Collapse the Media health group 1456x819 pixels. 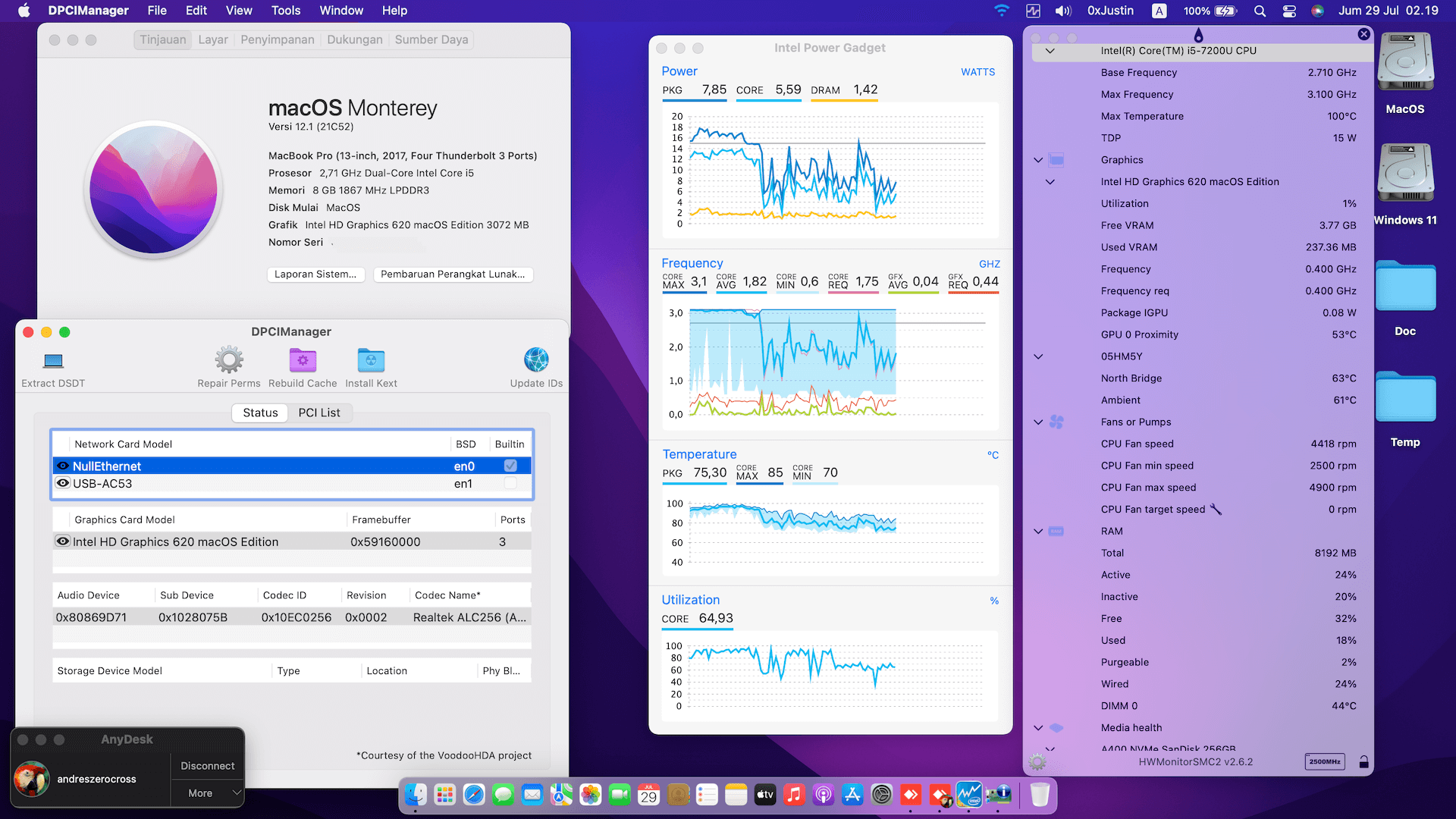[1038, 728]
